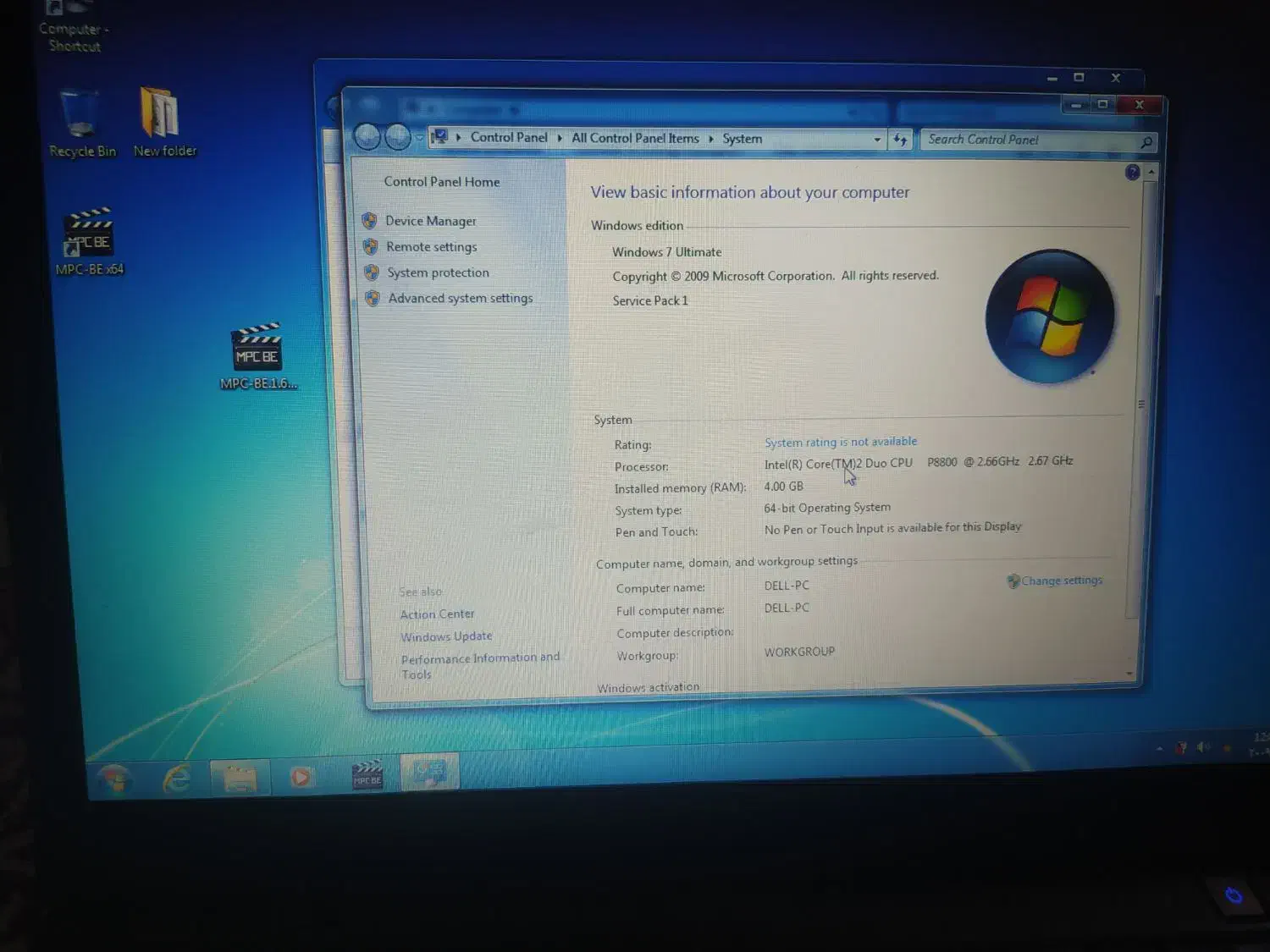This screenshot has width=1270, height=952.
Task: Close the window behind the System window
Action: tap(1116, 78)
